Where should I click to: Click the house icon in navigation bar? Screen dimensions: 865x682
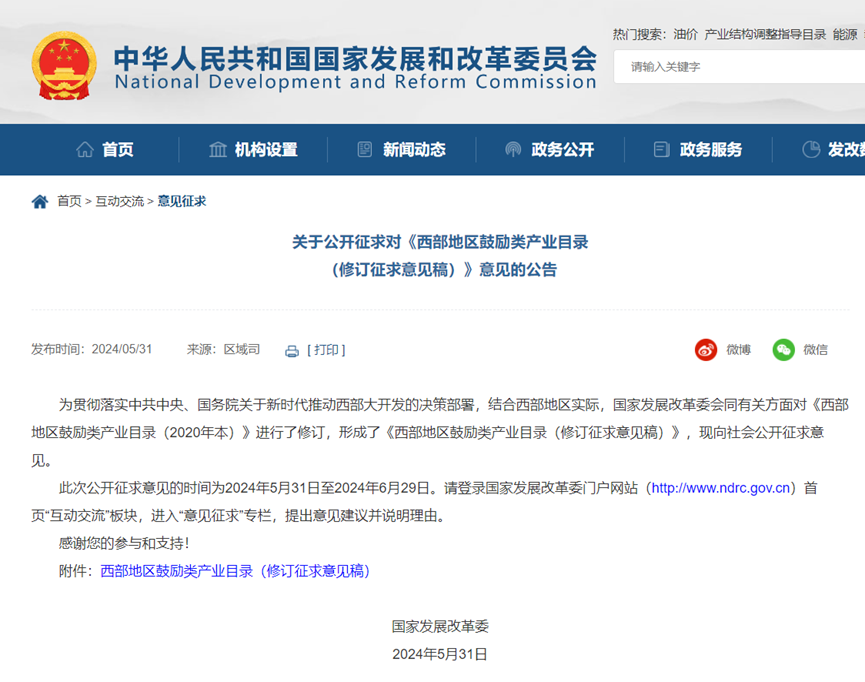tap(85, 150)
